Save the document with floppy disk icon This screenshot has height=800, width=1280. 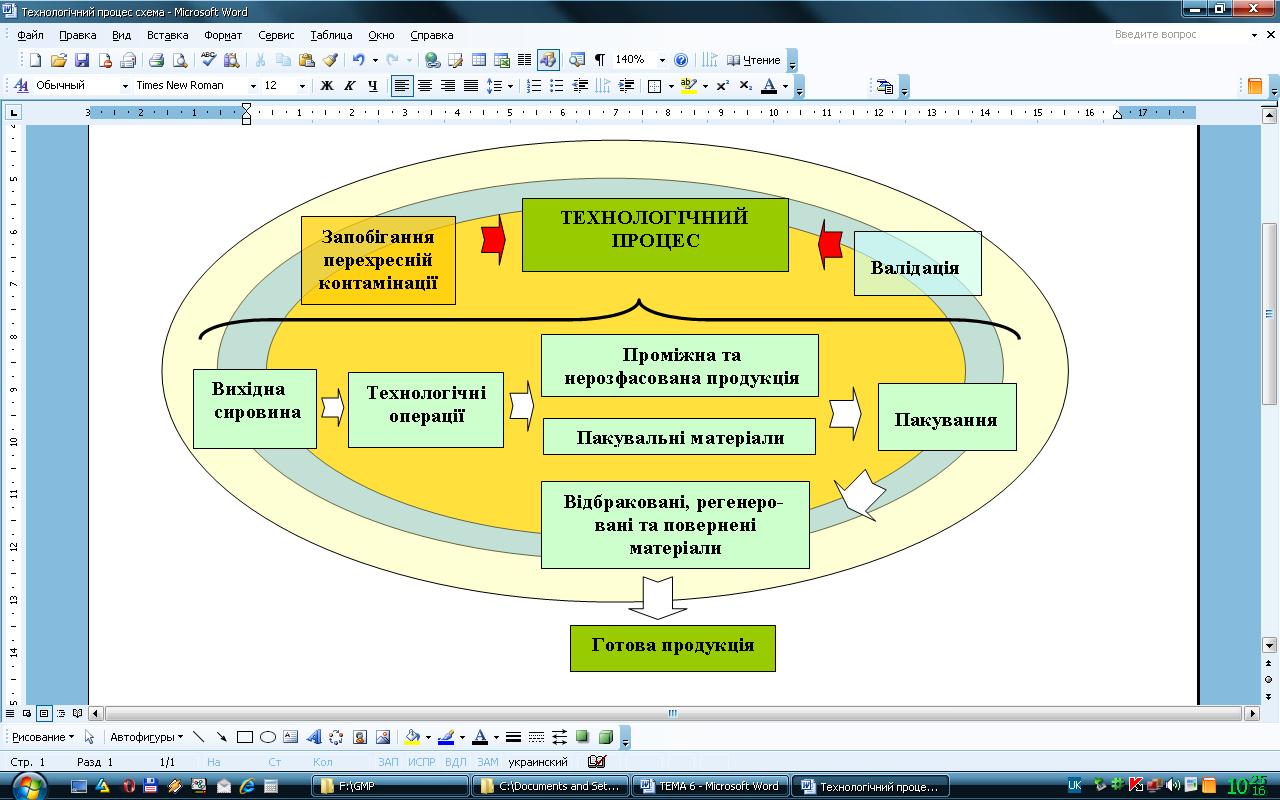82,60
